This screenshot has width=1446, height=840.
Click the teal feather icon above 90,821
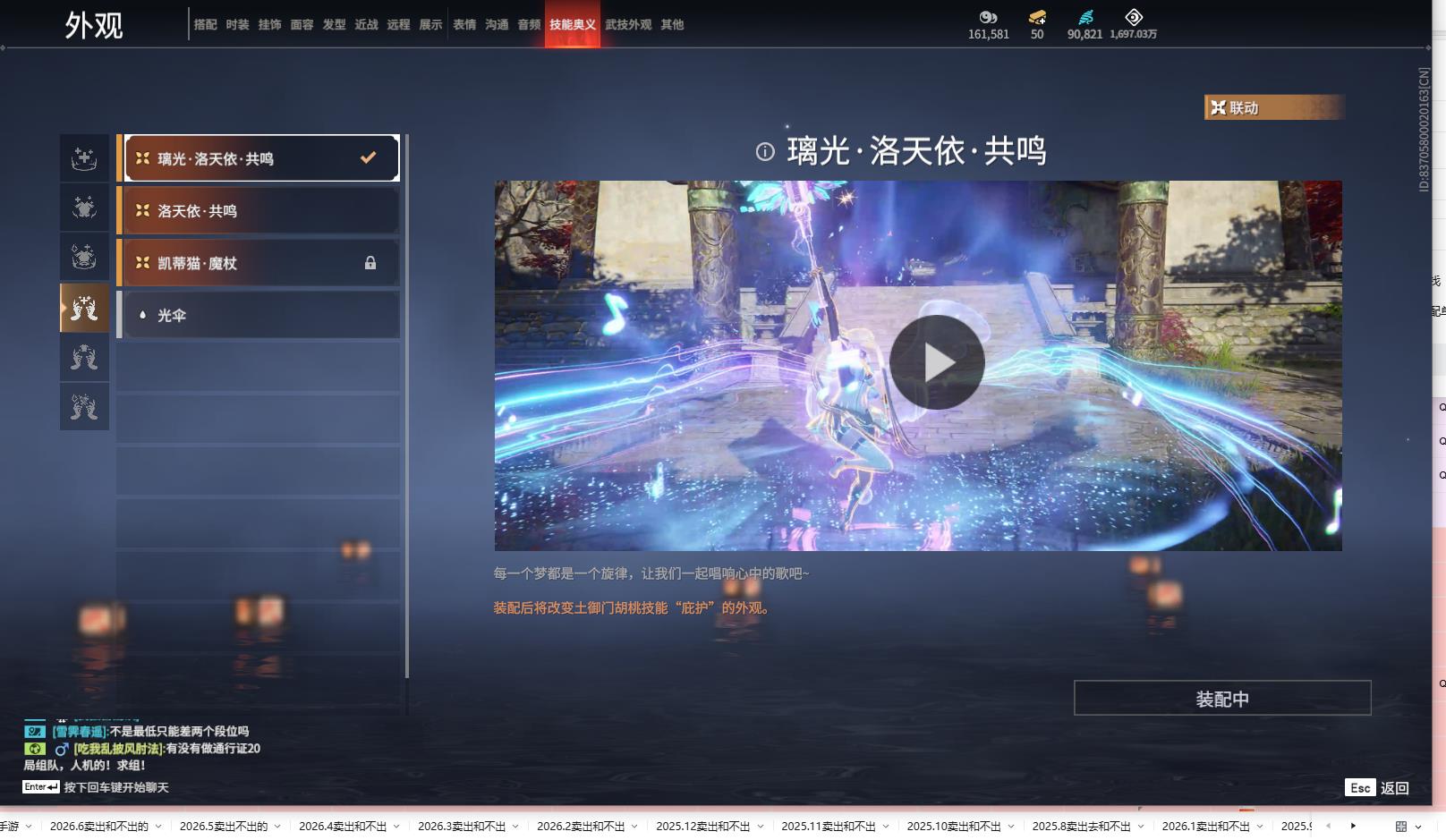coord(1085,17)
